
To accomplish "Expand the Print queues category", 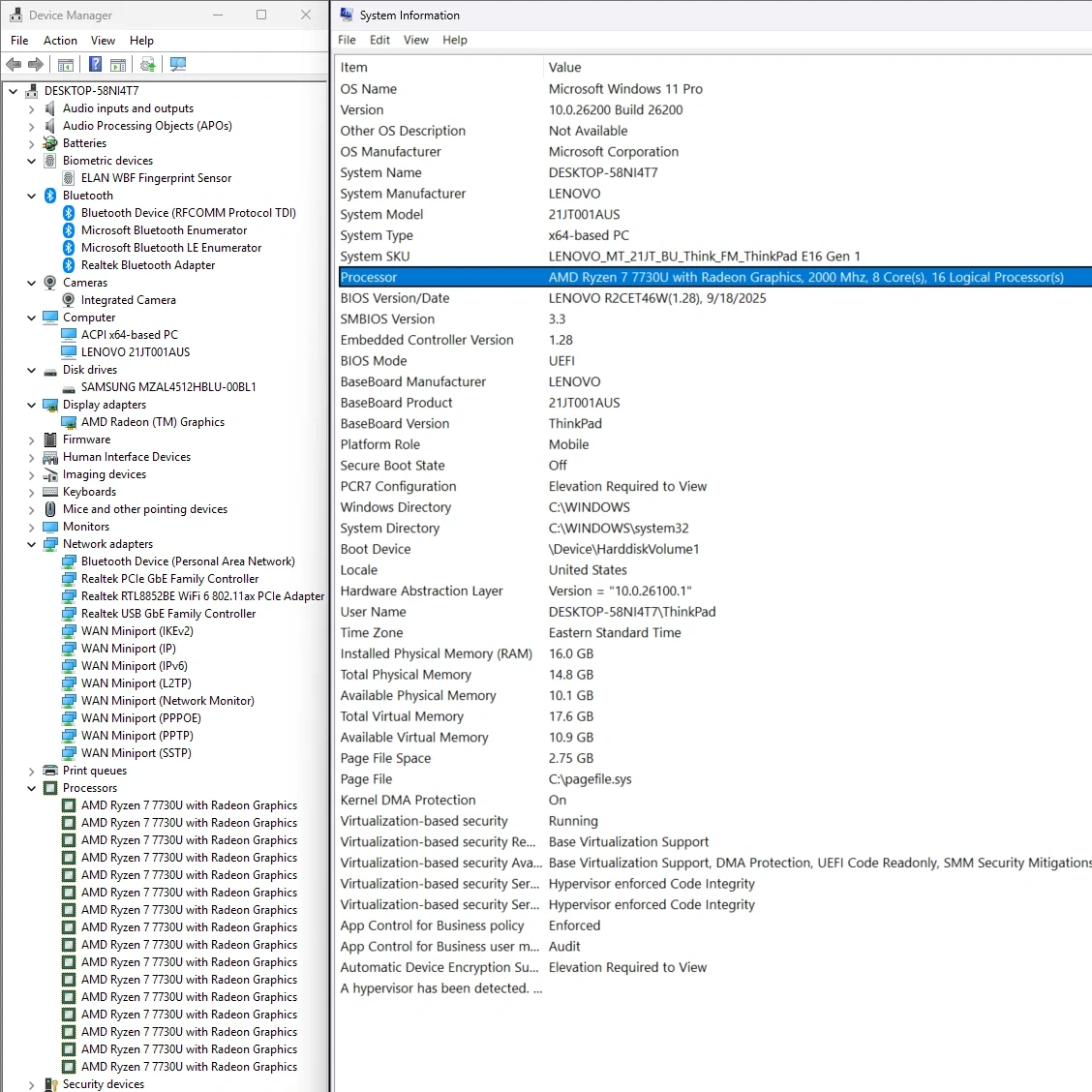I will pos(32,772).
